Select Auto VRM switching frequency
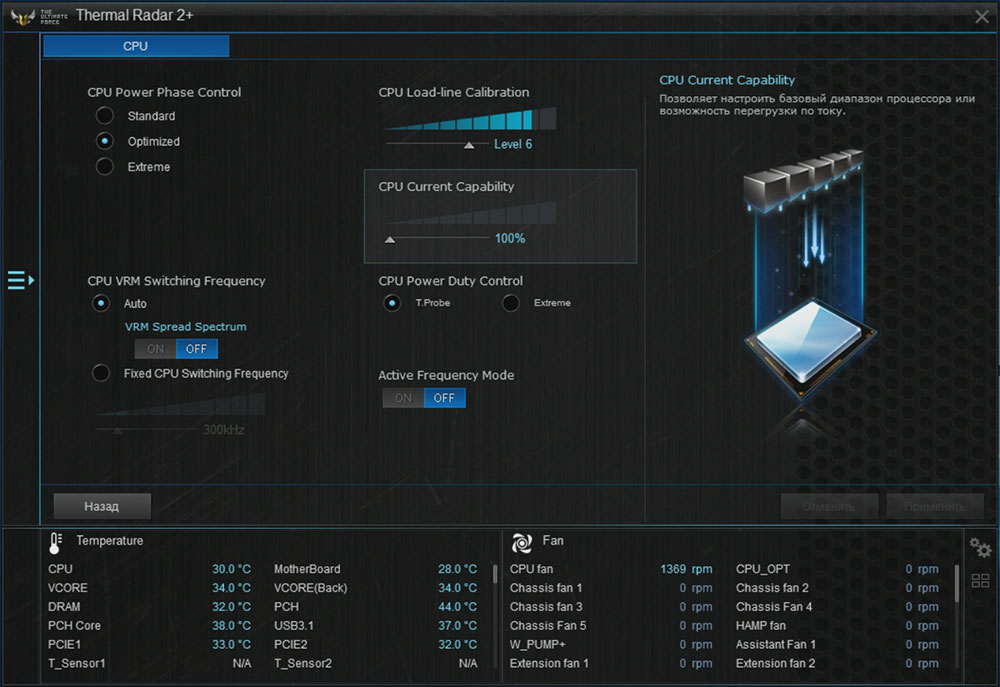The width and height of the screenshot is (1000, 687). [101, 303]
